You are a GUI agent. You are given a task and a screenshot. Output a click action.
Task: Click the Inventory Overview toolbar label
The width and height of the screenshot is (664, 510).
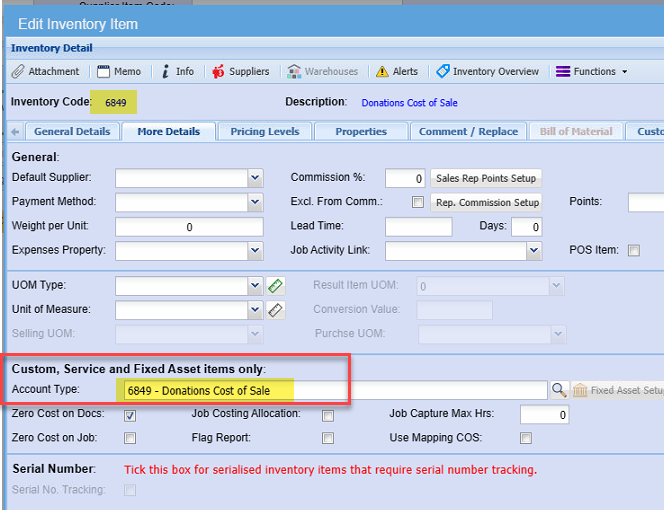(496, 72)
